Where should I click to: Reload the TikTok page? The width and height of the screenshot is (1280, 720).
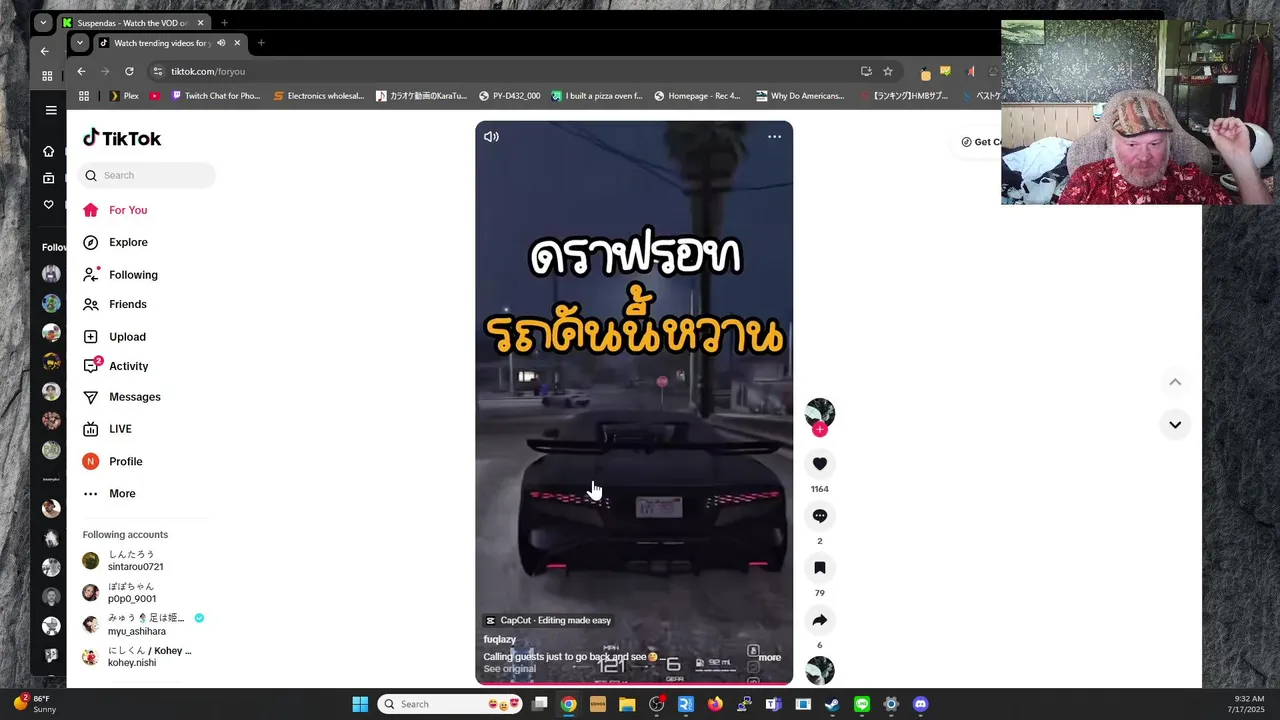pos(129,71)
